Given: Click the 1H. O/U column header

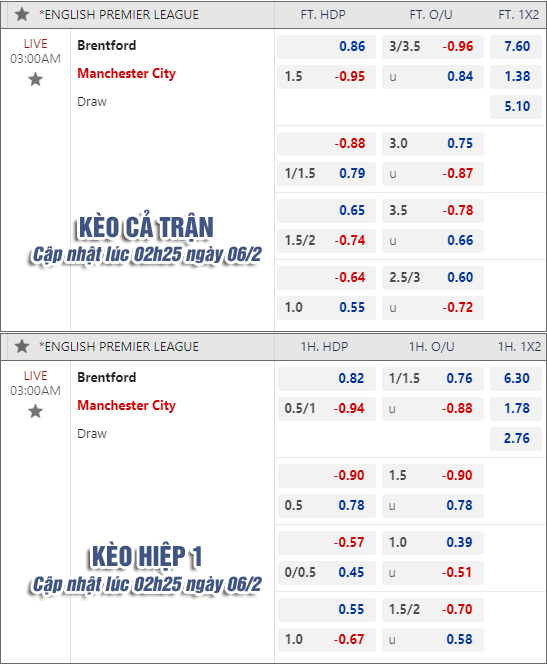Looking at the screenshot, I should pyautogui.click(x=431, y=347).
